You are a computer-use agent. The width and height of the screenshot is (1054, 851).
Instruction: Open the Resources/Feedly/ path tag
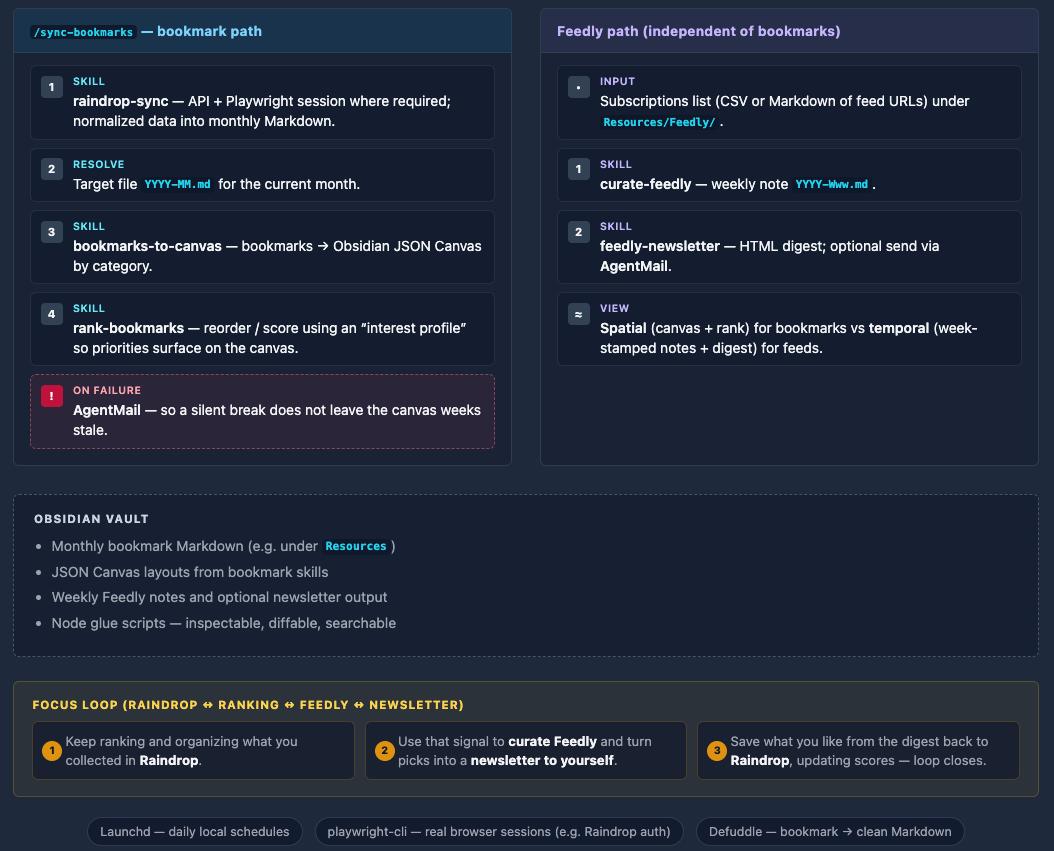pyautogui.click(x=659, y=122)
